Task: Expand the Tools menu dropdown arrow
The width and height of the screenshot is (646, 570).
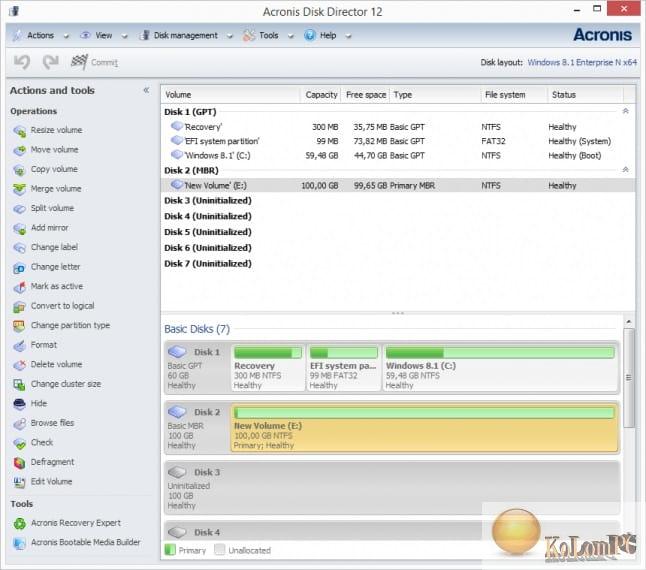Action: 290,36
